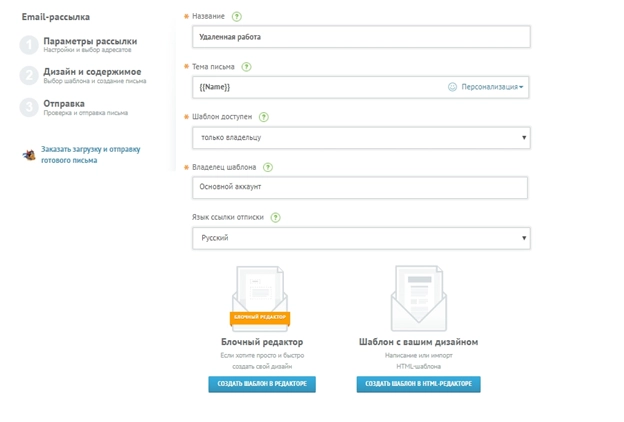Expand the Русский language dropdown
Screen dimensions: 624x422
tap(361, 238)
